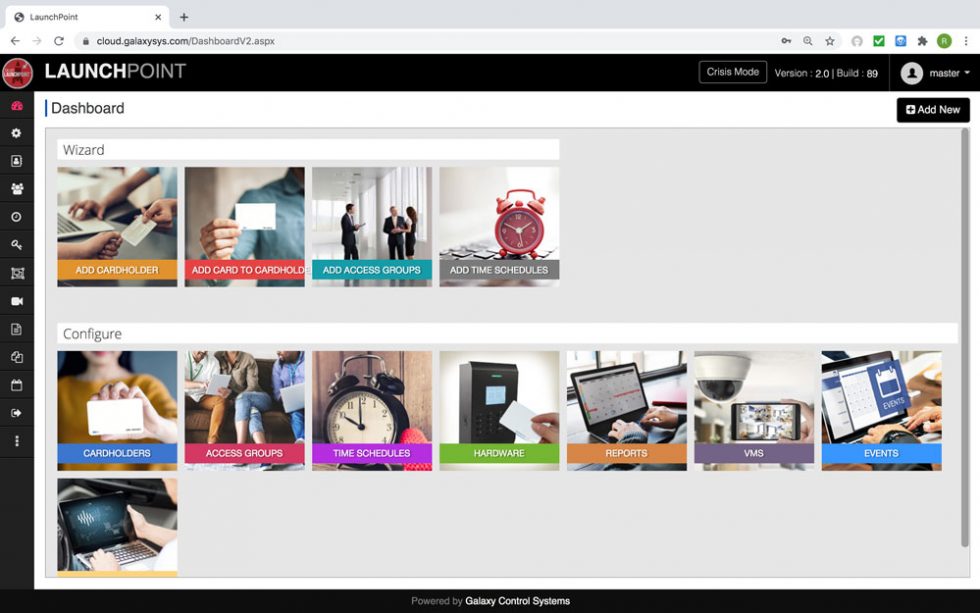Open the Hardware configuration tile

(499, 410)
